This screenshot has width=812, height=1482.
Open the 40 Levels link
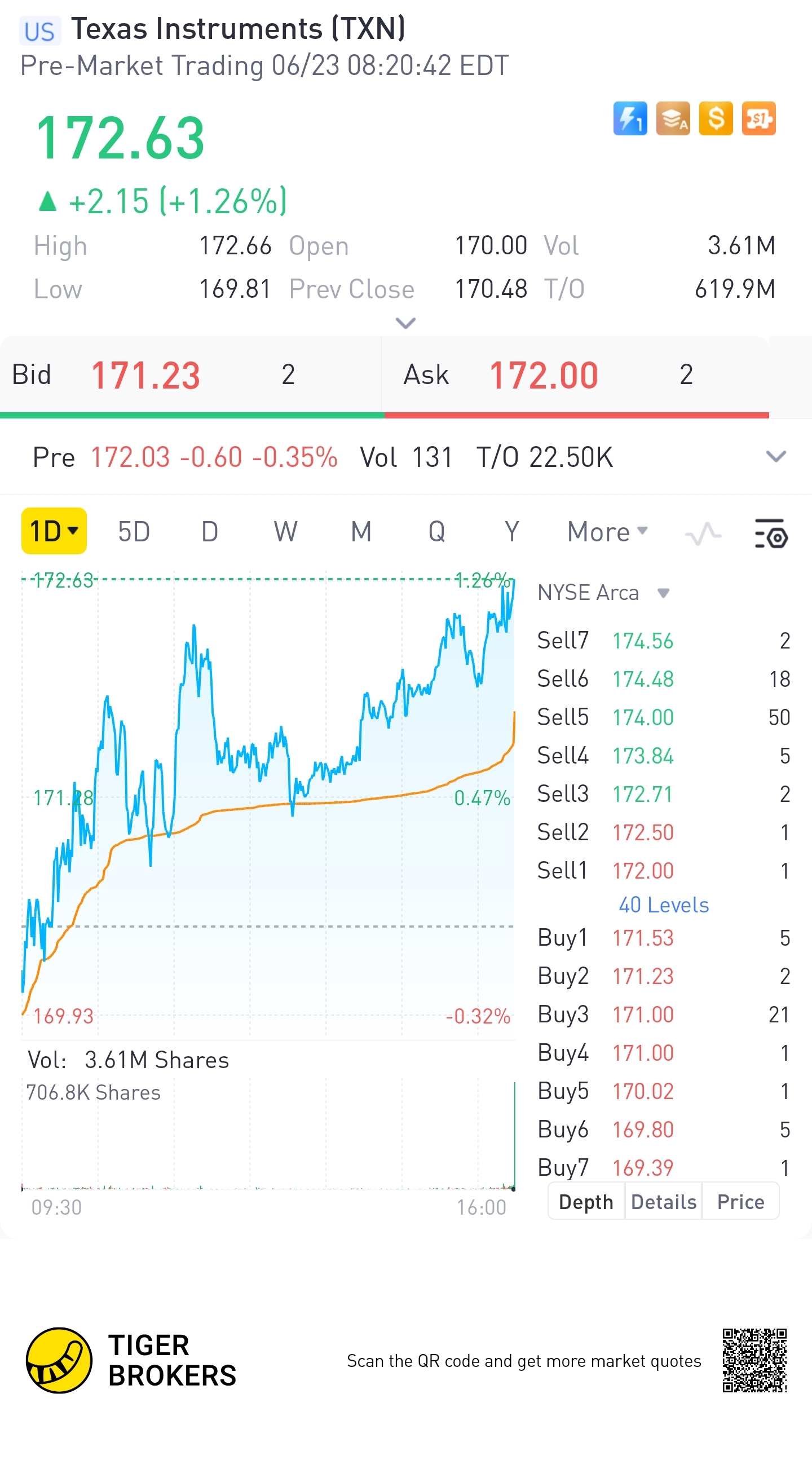click(x=664, y=905)
